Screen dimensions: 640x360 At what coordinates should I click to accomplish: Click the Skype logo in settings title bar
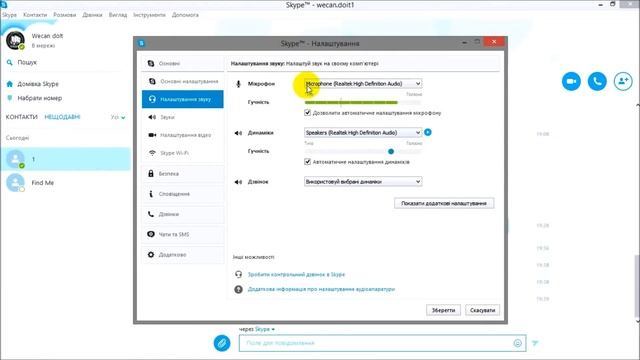coord(142,43)
